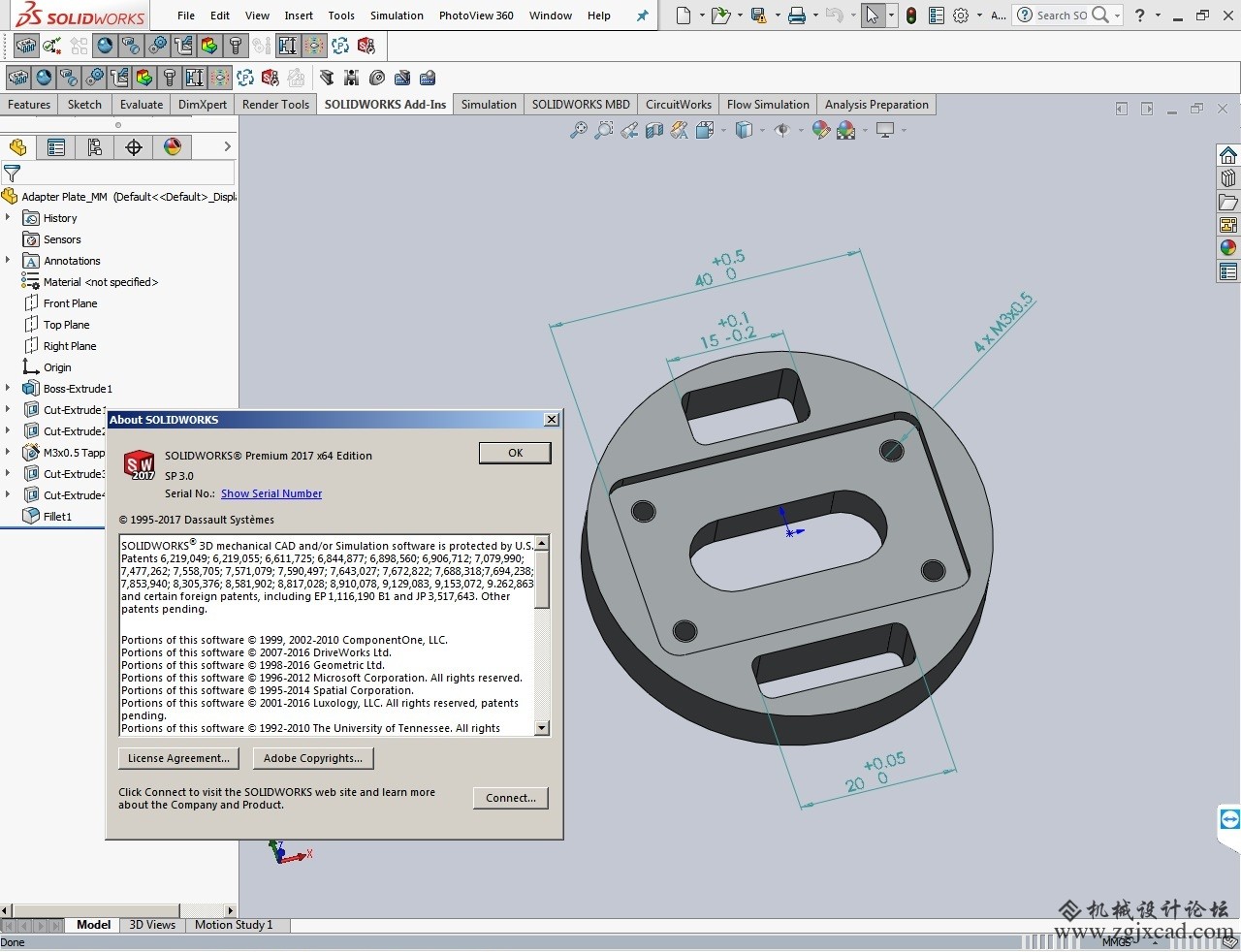Click the Show Serial Number link
Image resolution: width=1241 pixels, height=952 pixels.
tap(271, 493)
